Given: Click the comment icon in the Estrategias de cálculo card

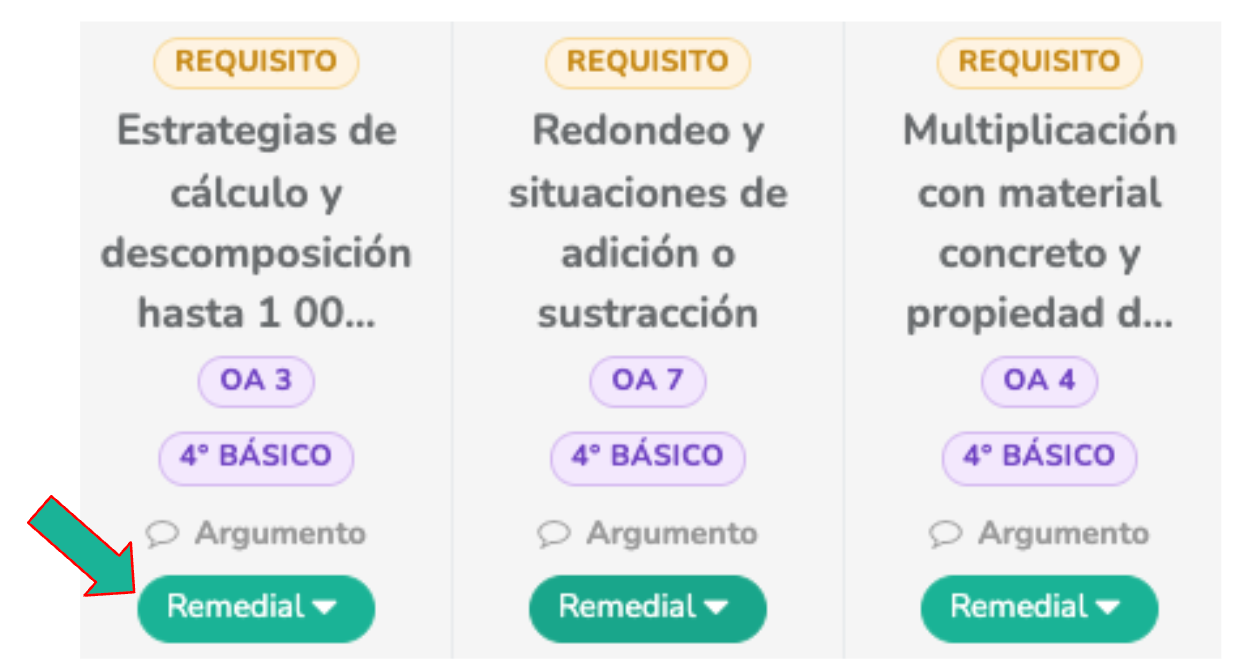Looking at the screenshot, I should pyautogui.click(x=161, y=534).
